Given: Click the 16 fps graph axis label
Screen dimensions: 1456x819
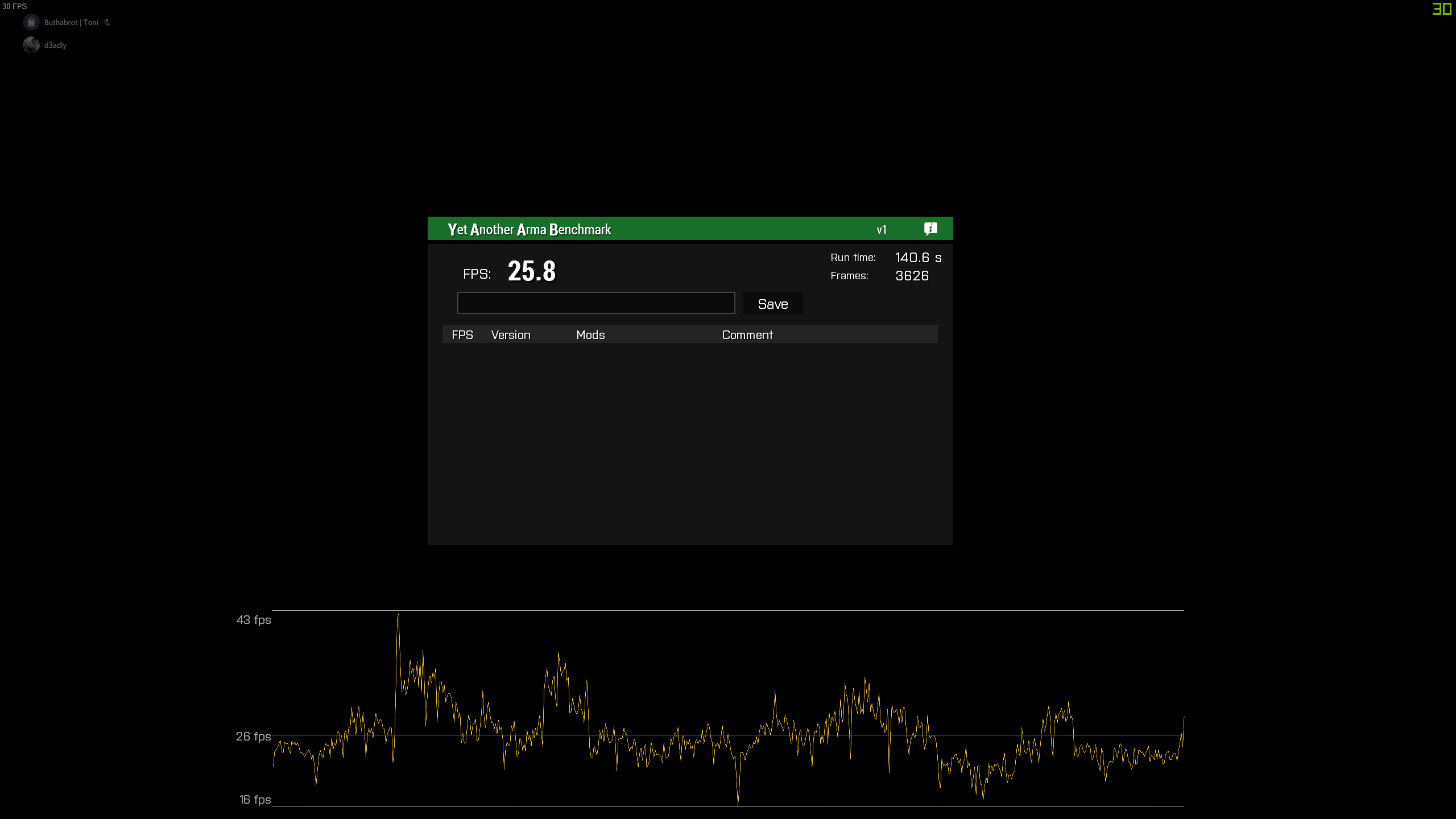Looking at the screenshot, I should pyautogui.click(x=255, y=800).
